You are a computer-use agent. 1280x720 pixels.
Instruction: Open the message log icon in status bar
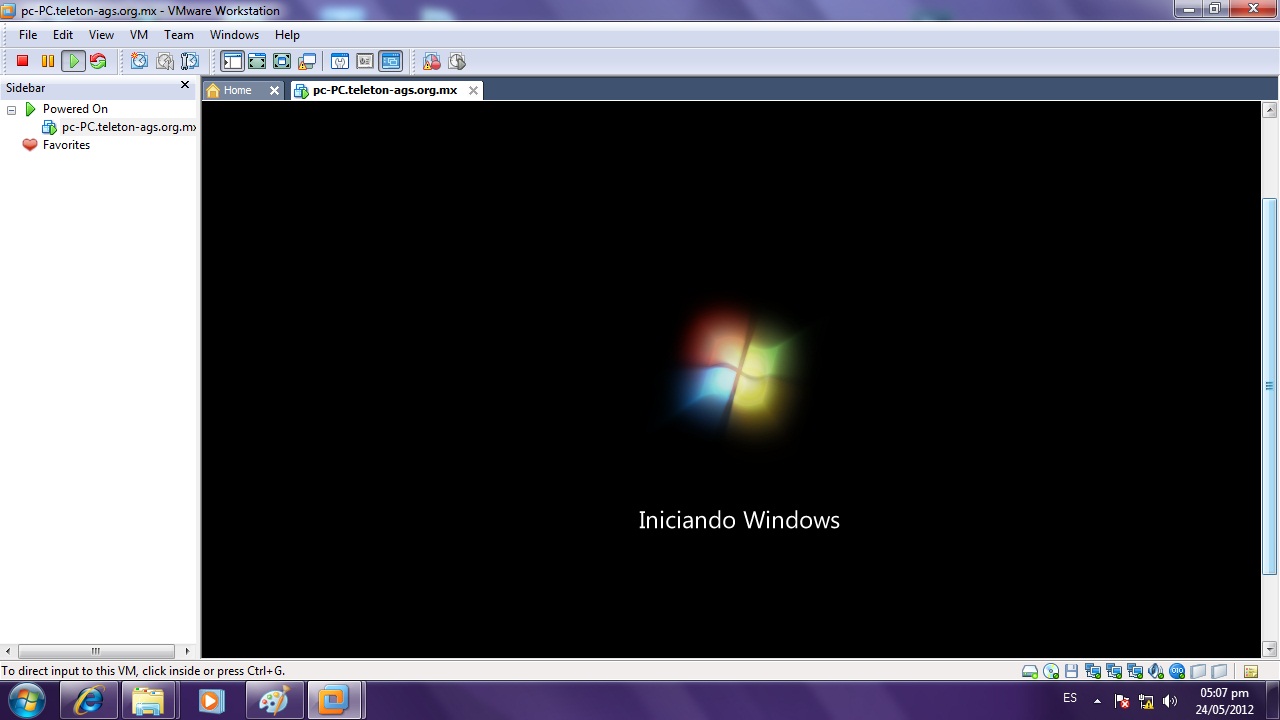1251,671
